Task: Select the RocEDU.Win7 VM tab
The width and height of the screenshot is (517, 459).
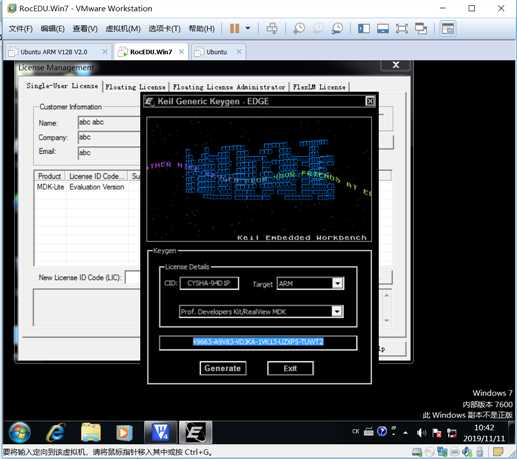Action: 151,52
